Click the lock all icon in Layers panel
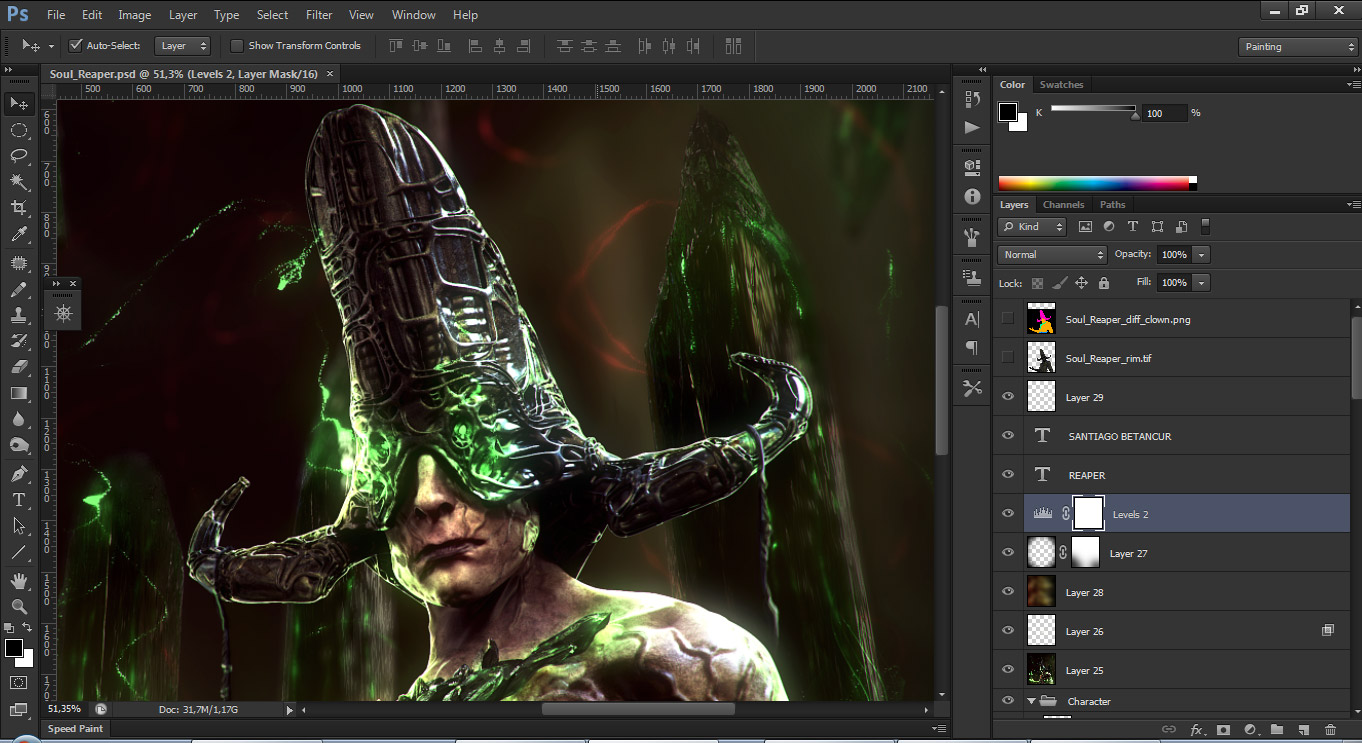The height and width of the screenshot is (743, 1362). coord(1104,283)
